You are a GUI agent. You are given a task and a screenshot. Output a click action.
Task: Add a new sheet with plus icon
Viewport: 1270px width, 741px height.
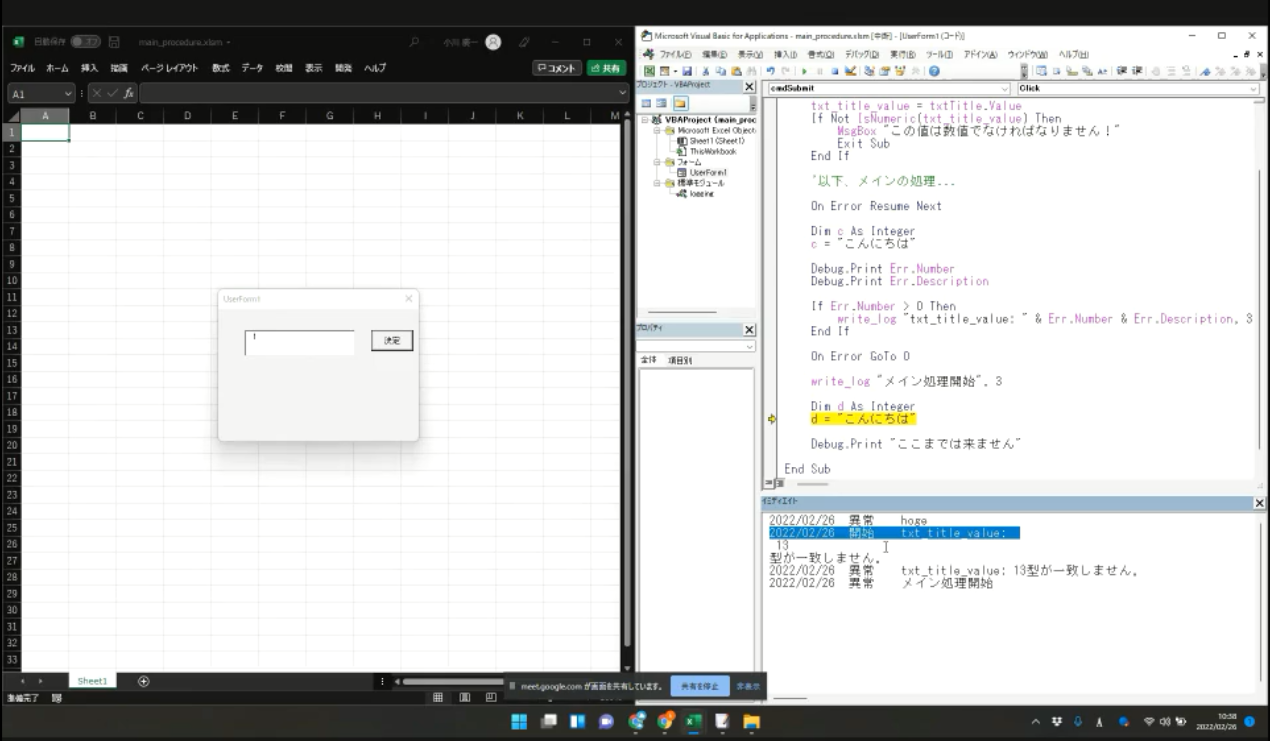coord(143,681)
